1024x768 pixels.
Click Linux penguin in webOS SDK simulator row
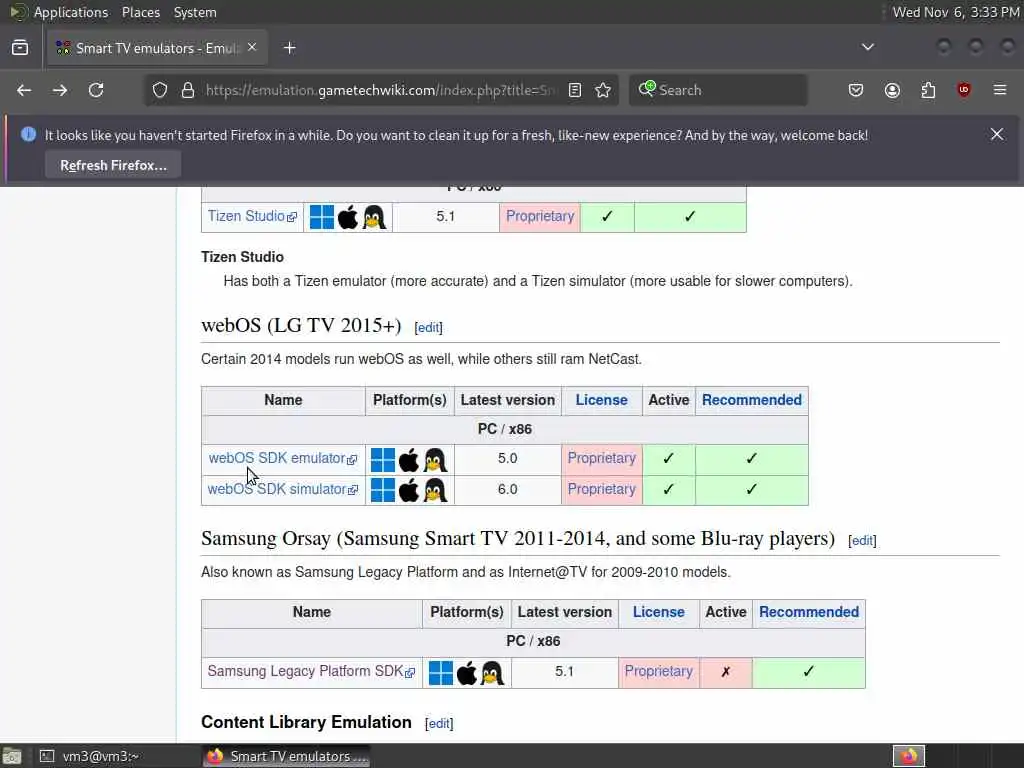coord(435,490)
